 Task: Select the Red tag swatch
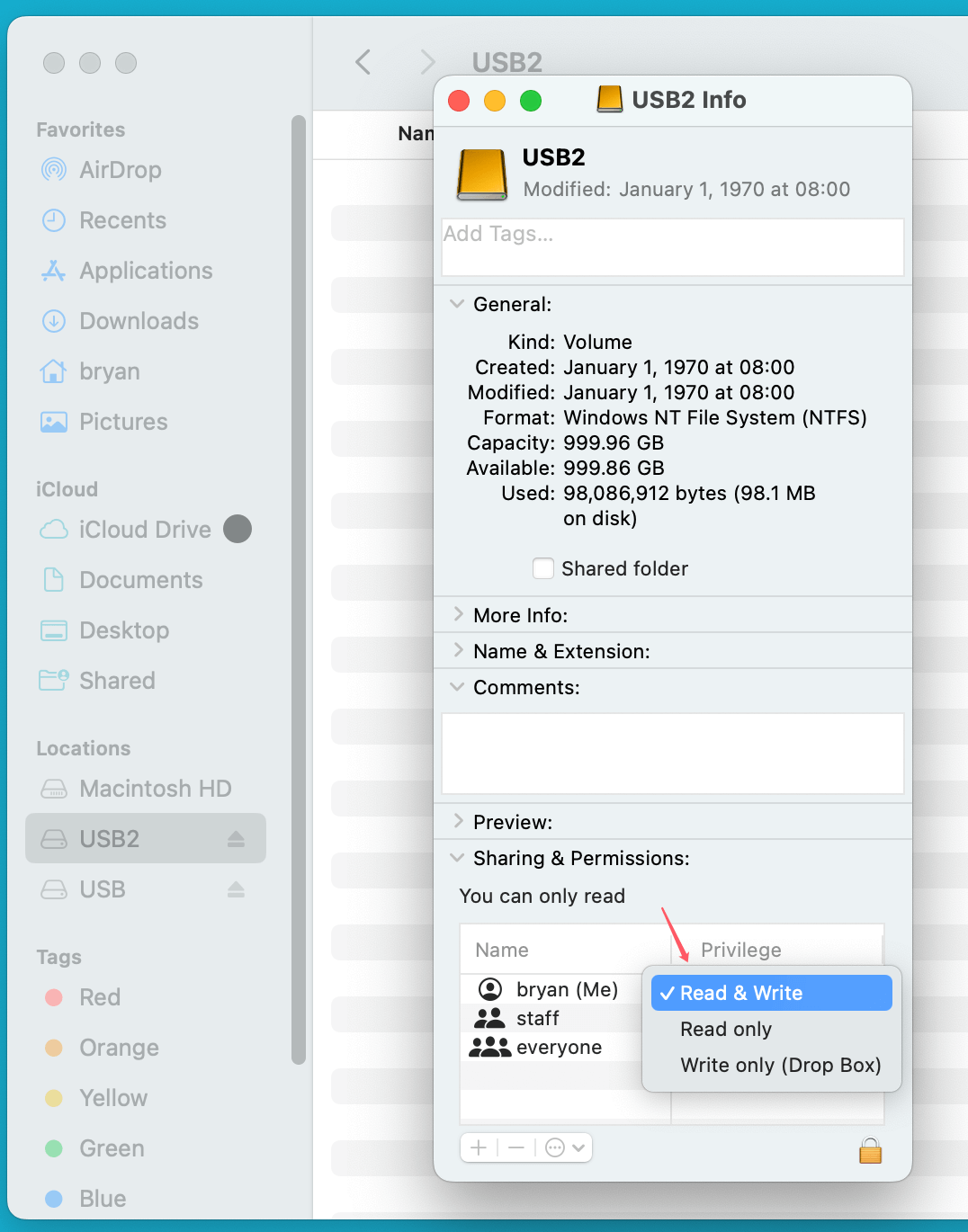point(55,997)
